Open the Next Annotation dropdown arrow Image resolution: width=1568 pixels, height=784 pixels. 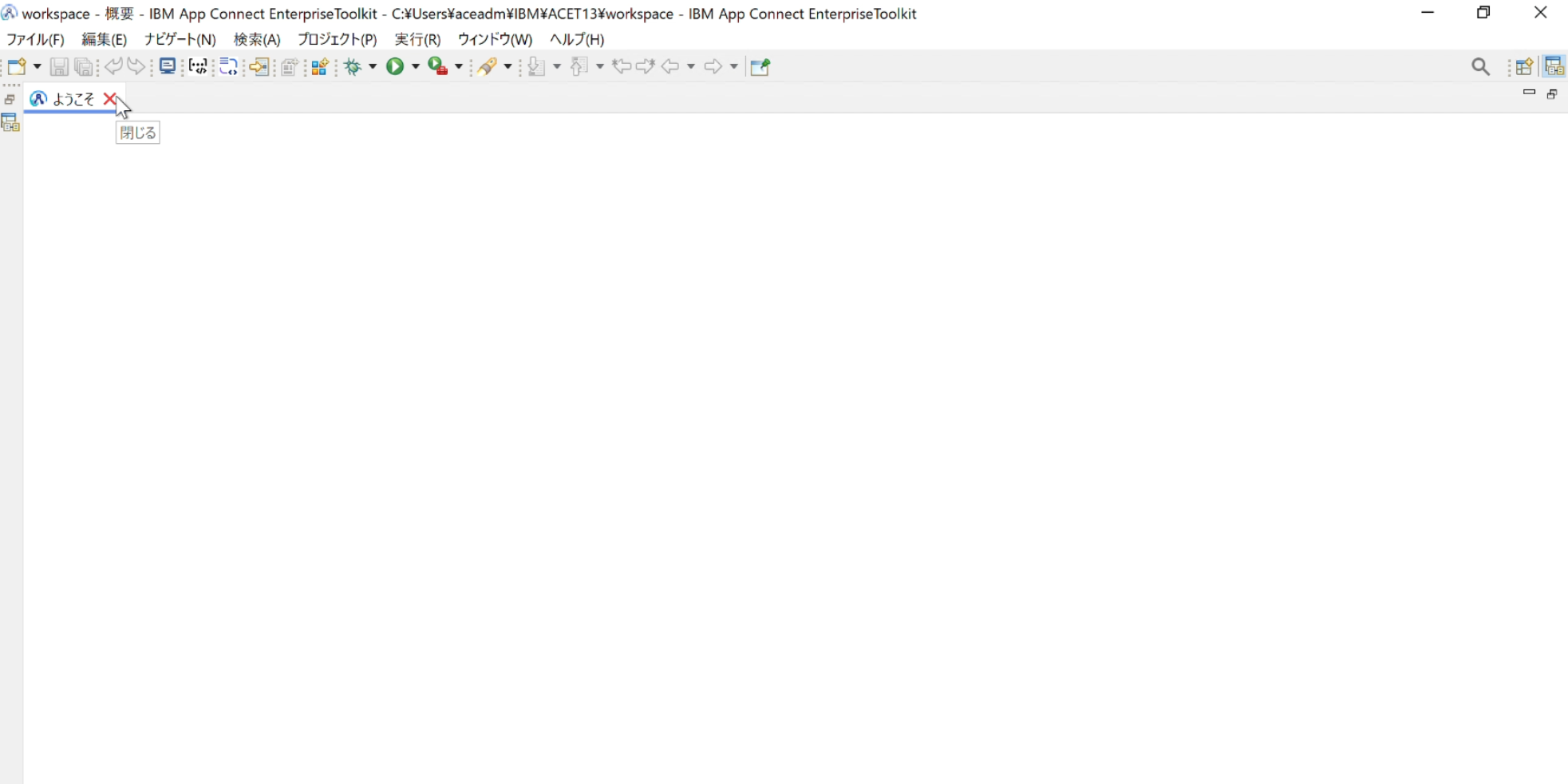click(x=557, y=67)
